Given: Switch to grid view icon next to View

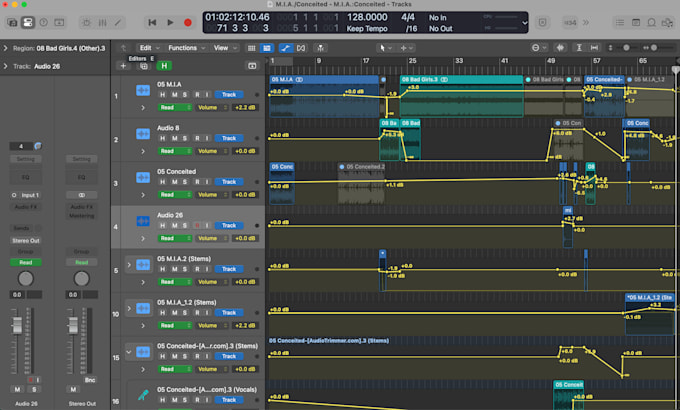Looking at the screenshot, I should click(252, 48).
